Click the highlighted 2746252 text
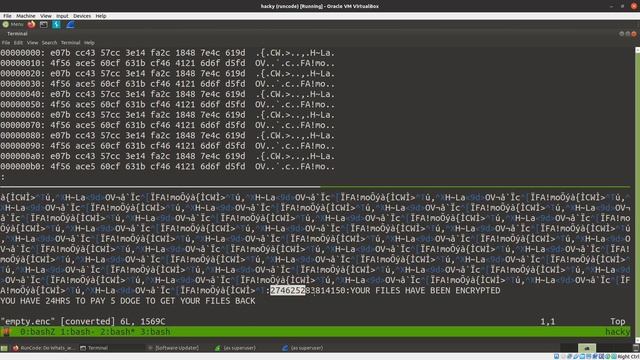 (288, 291)
